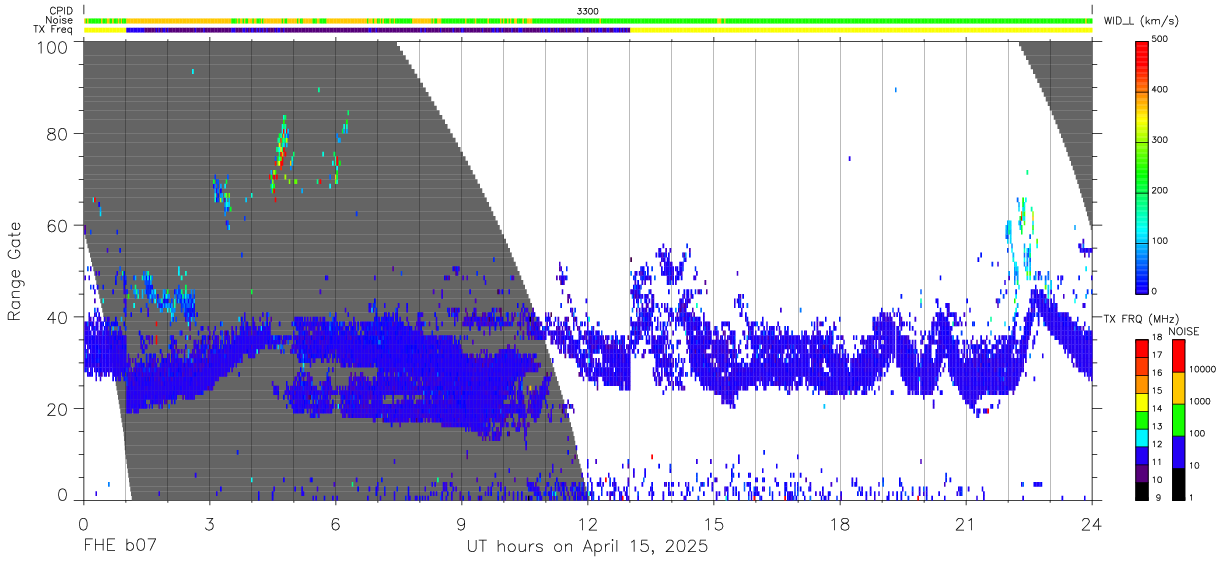Viewport: 1228px width, 567px height.
Task: Click the 1000 noise legend label
Action: [1201, 402]
